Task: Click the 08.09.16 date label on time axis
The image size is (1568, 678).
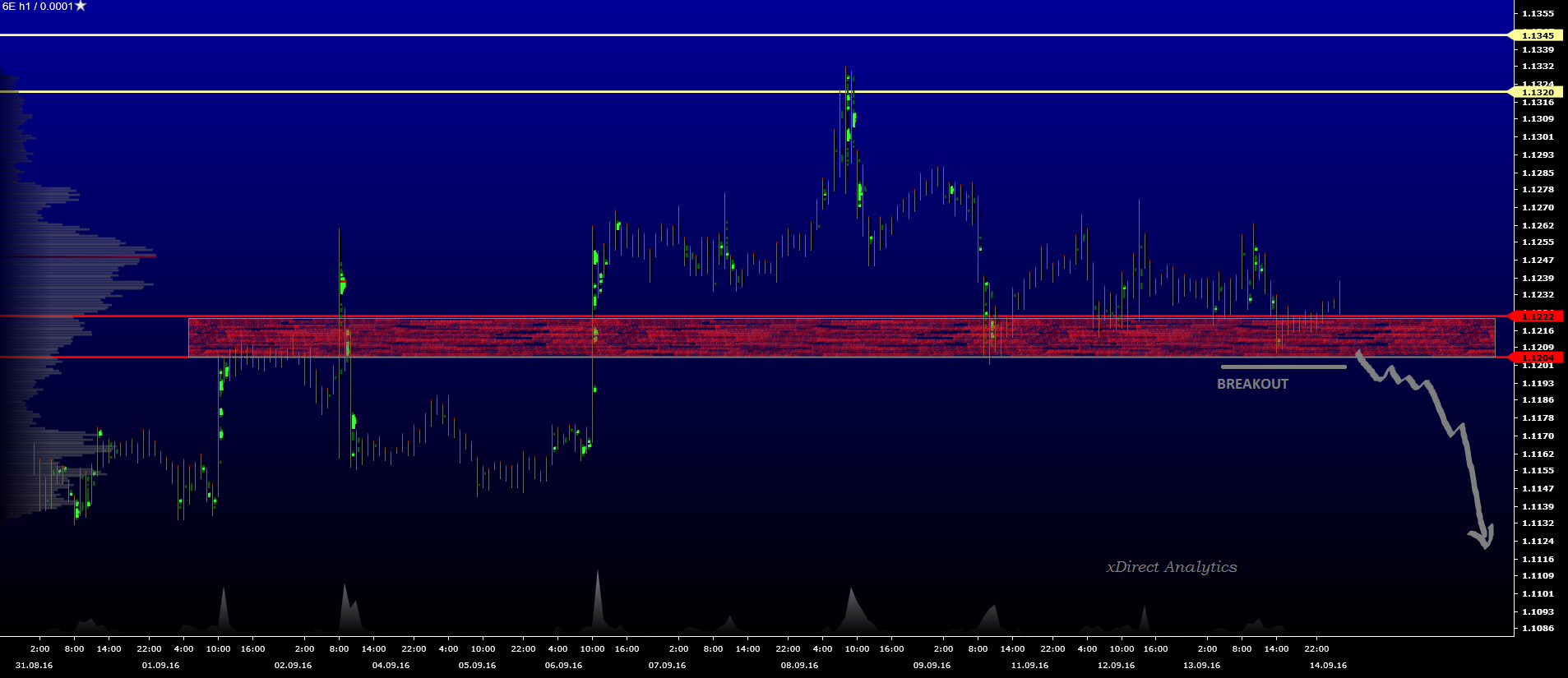Action: click(799, 665)
